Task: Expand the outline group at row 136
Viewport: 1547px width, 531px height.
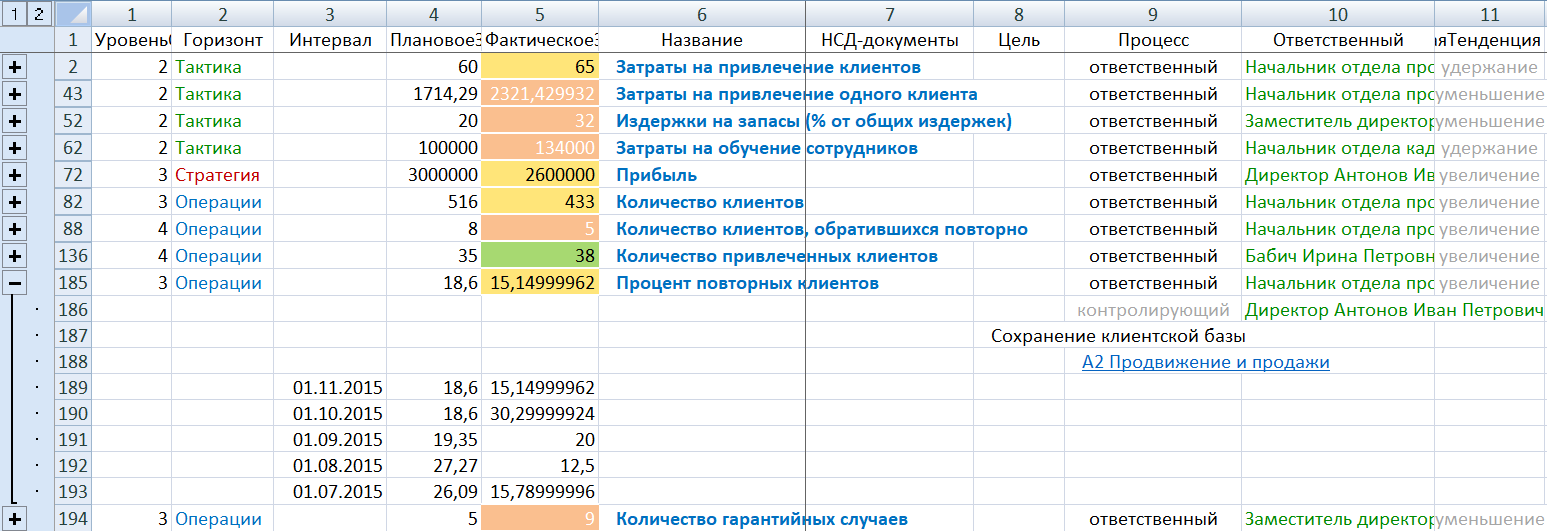Action: [14, 256]
